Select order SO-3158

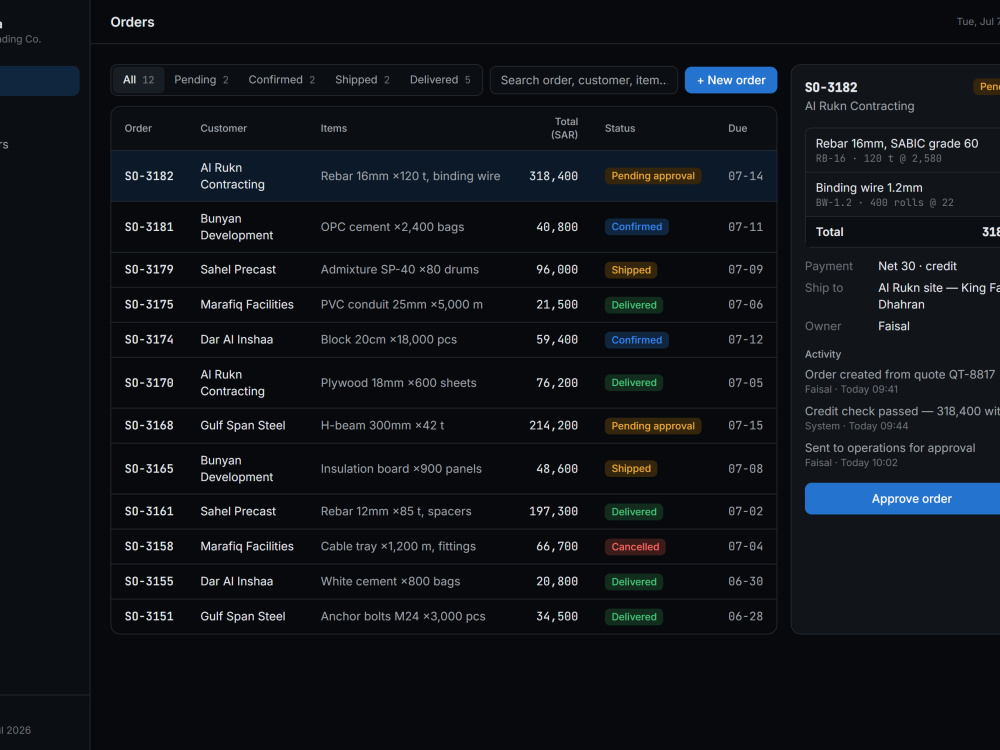coord(444,547)
